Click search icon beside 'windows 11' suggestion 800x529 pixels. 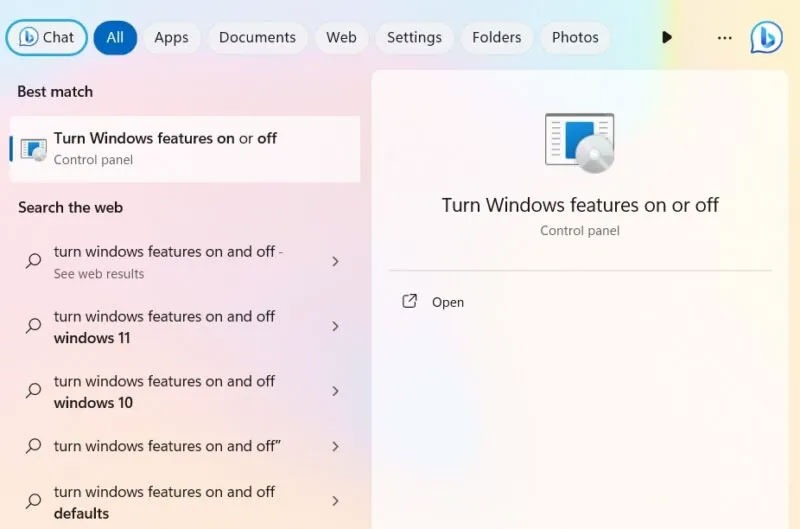point(34,326)
